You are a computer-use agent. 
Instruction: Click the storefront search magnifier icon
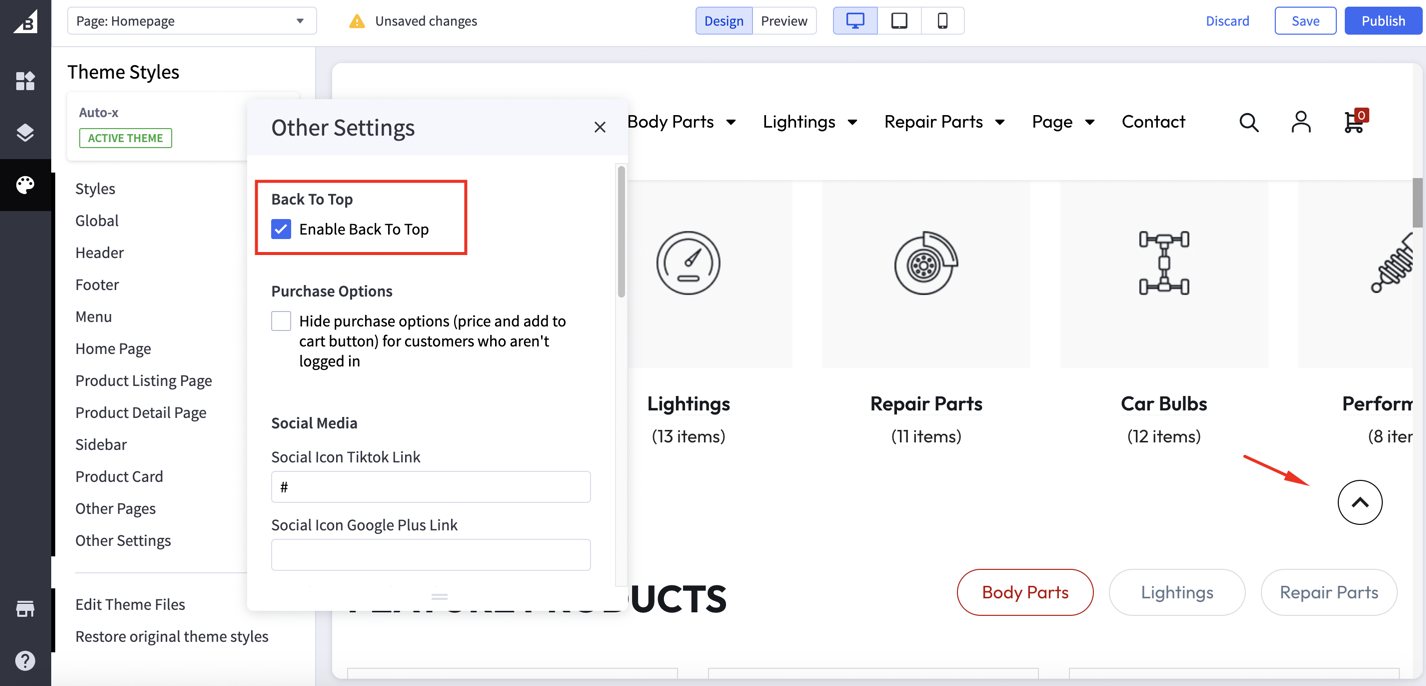pyautogui.click(x=1249, y=122)
